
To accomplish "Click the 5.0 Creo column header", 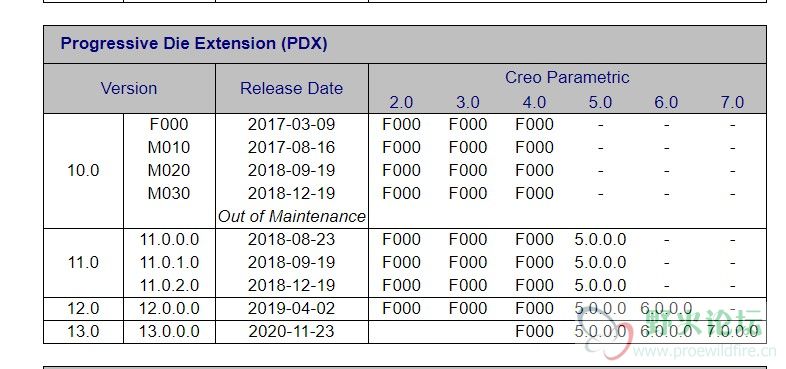I will (x=600, y=102).
